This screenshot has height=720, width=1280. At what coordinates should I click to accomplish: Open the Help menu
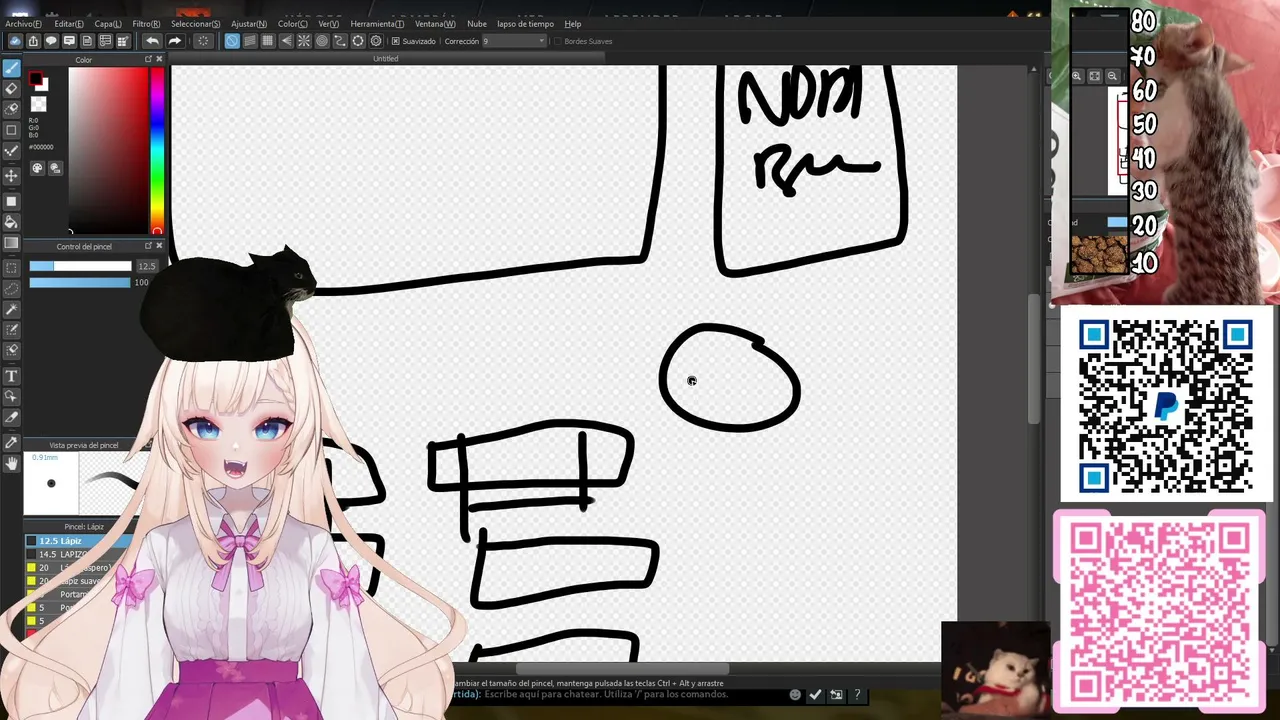coord(573,24)
